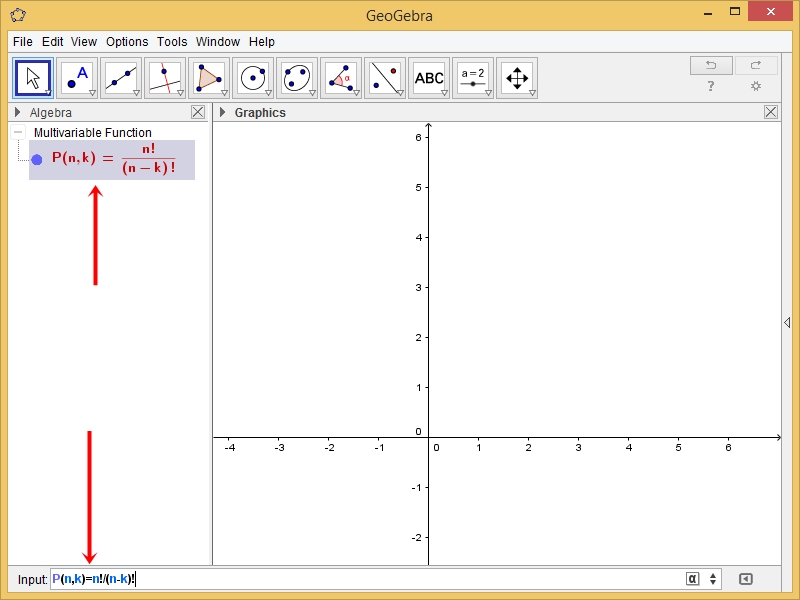
Task: Click the input help panel icon
Action: 745,579
